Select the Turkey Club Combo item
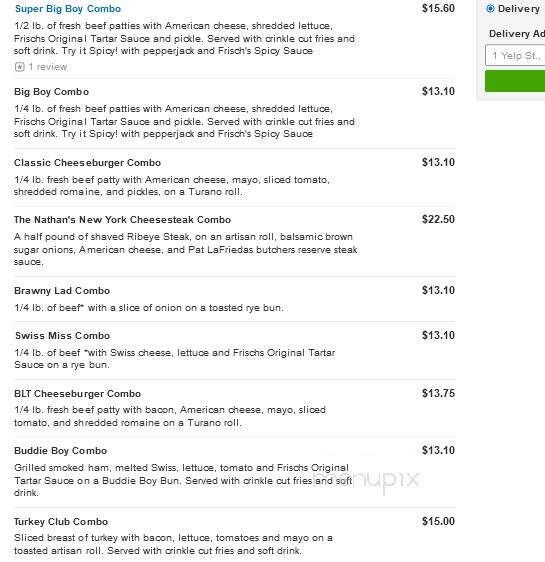This screenshot has height=562, width=545. (61, 521)
